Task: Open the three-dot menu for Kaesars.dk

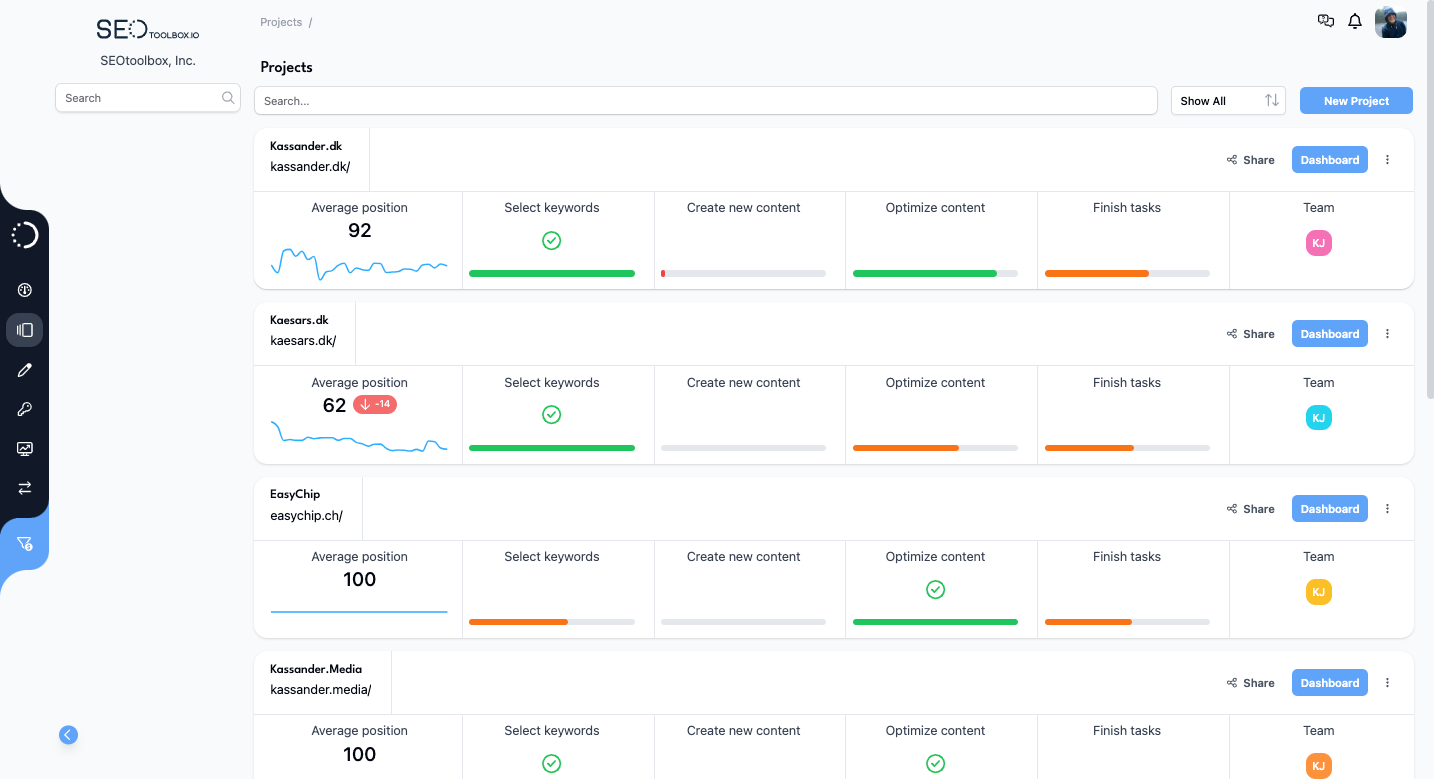Action: coord(1387,333)
